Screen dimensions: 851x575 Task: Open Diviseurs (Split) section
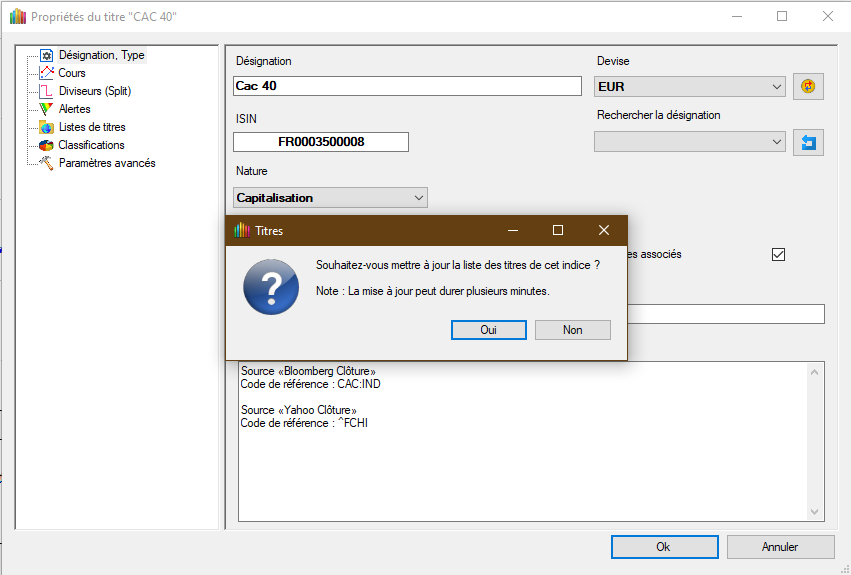coord(95,91)
